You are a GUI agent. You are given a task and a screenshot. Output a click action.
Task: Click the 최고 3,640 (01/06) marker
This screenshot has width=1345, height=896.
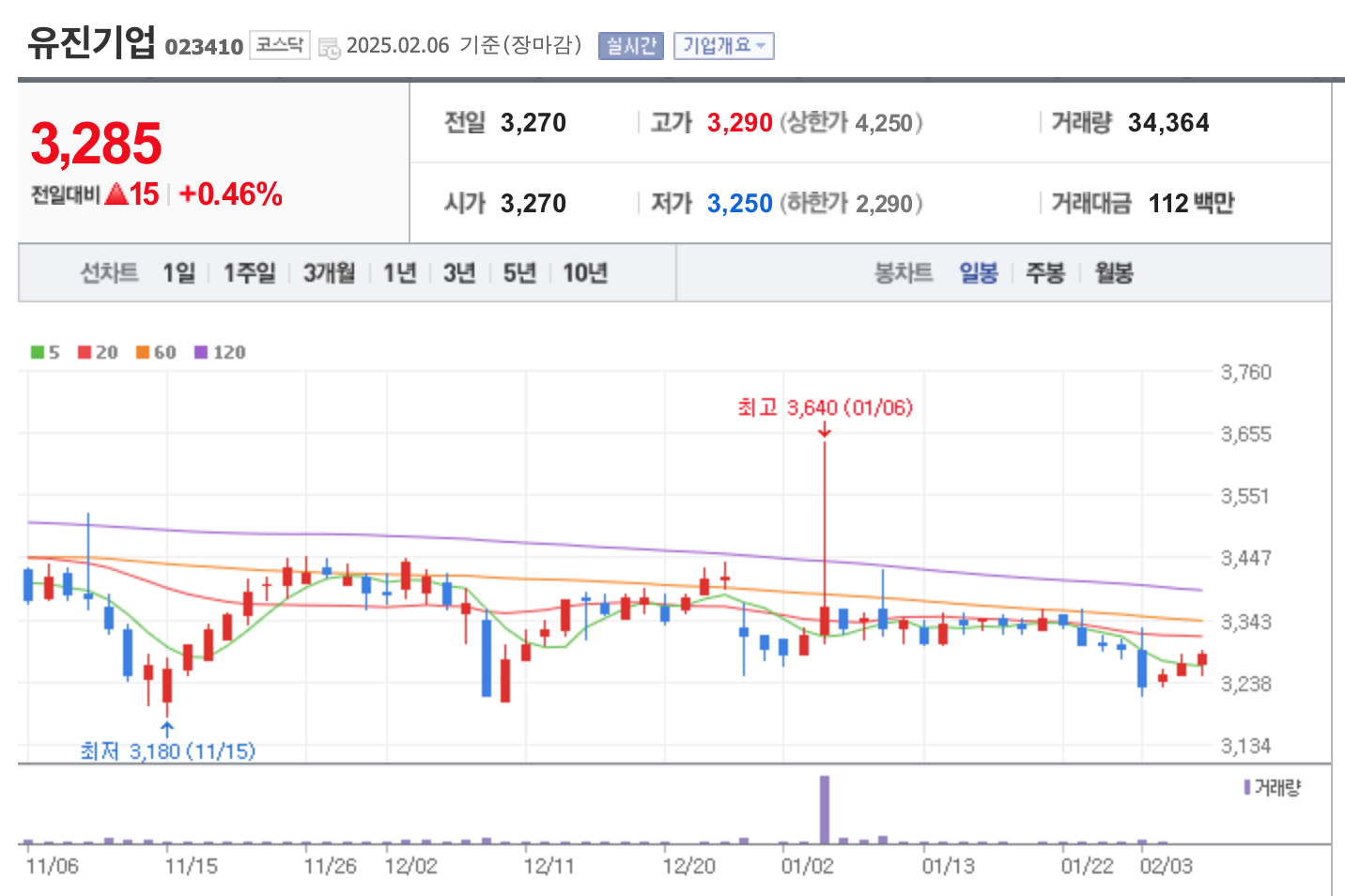825,407
